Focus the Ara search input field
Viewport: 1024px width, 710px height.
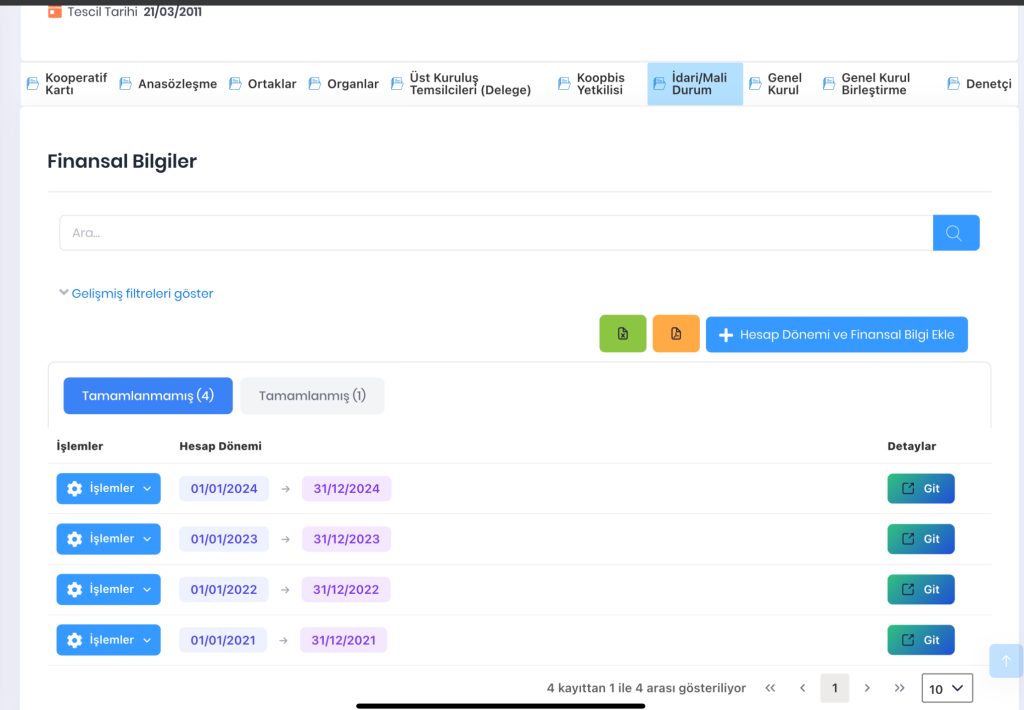click(x=496, y=233)
